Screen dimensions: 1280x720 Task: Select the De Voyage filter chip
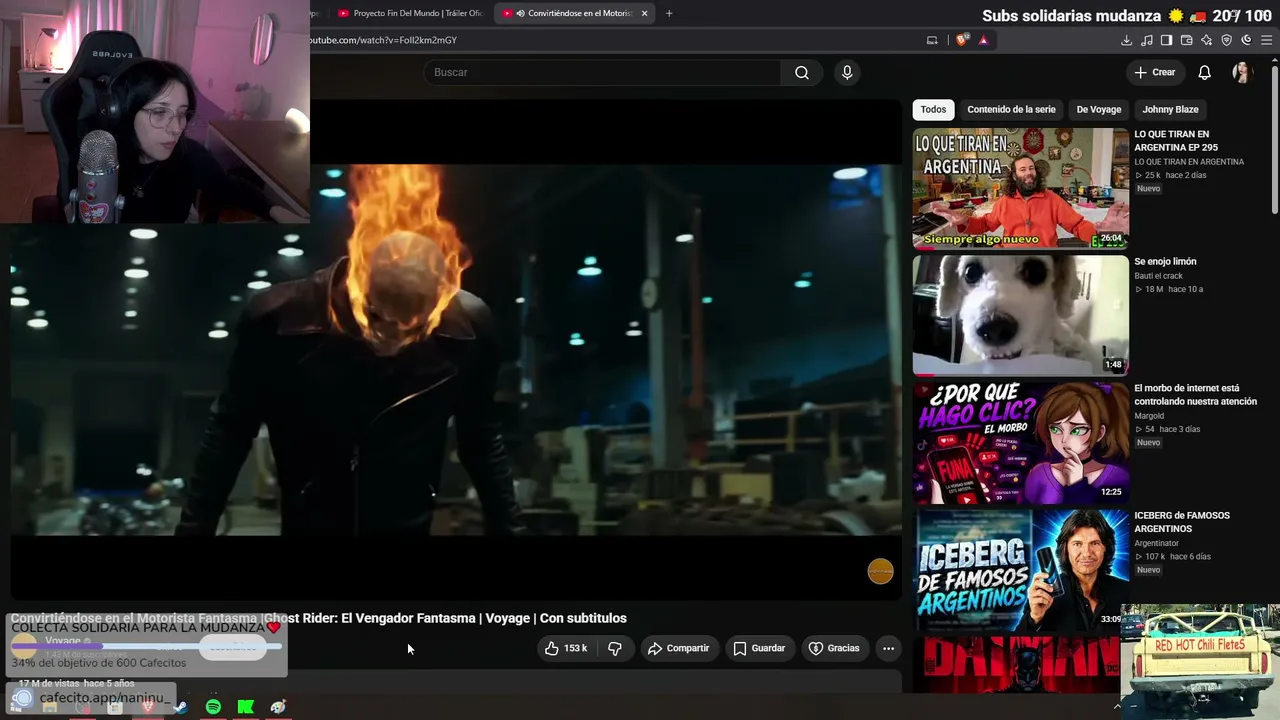1099,109
